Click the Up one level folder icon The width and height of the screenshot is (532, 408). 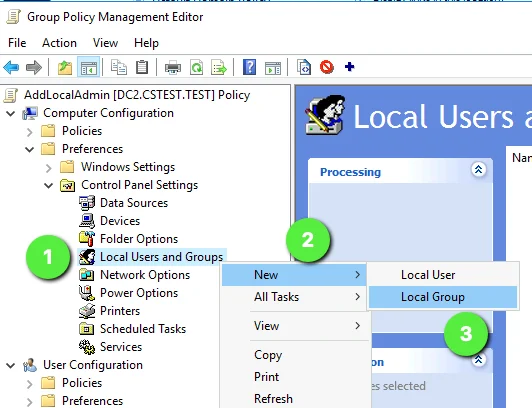(65, 67)
